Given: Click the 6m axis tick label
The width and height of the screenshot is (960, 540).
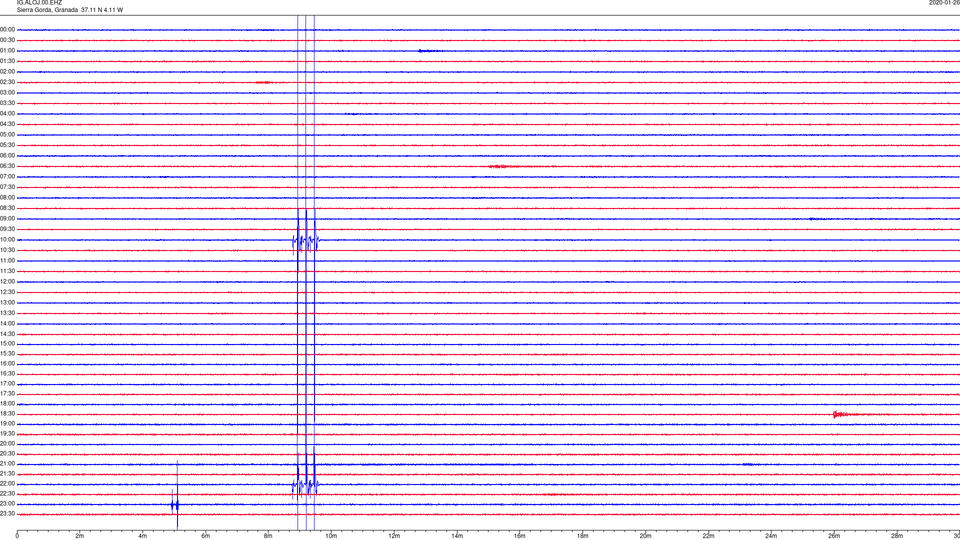Looking at the screenshot, I should [206, 536].
